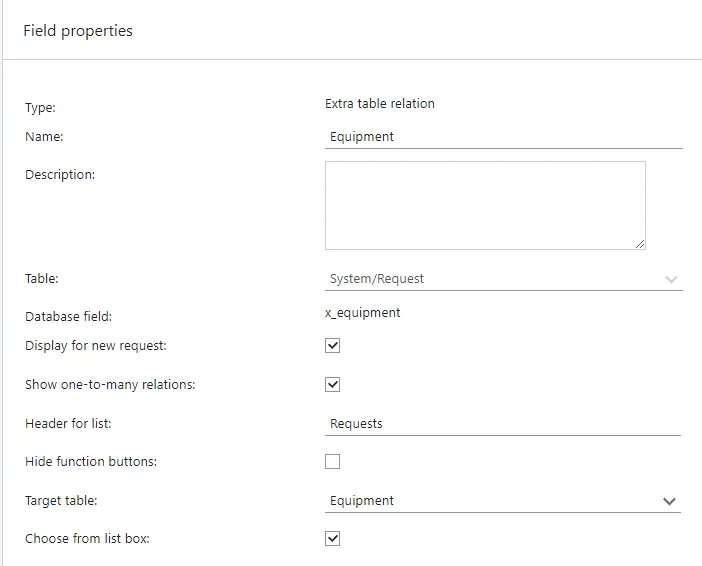Click the Equipment value in Target table
Image resolution: width=702 pixels, height=566 pixels.
(x=362, y=501)
